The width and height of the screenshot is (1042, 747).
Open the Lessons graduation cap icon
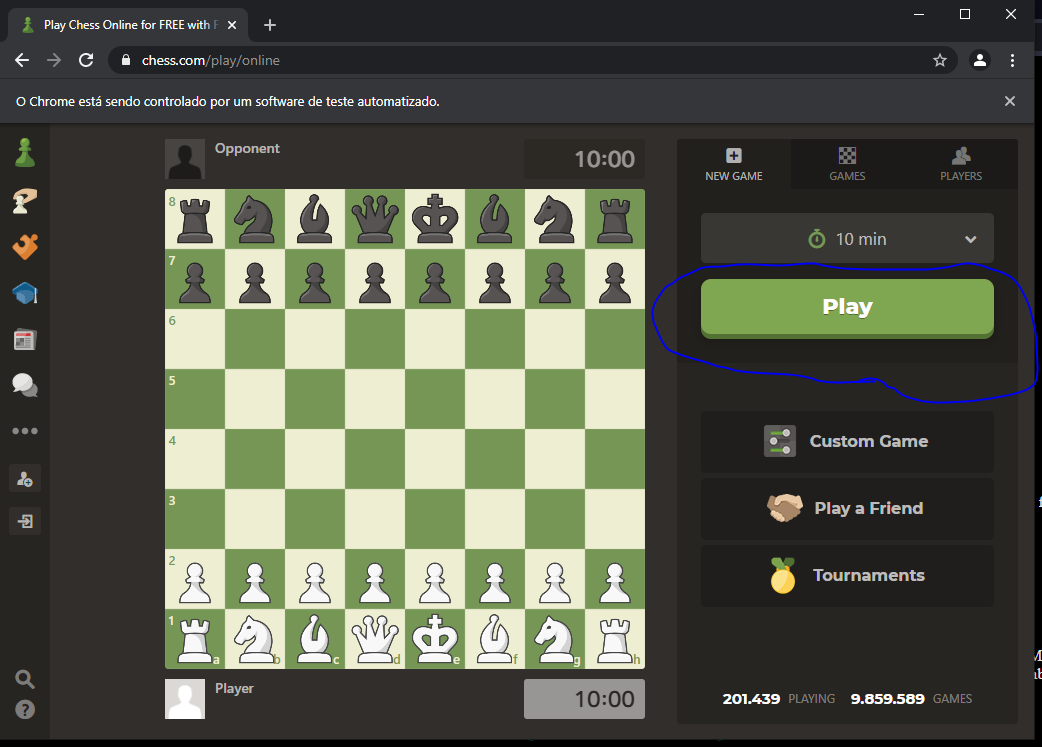tap(25, 293)
